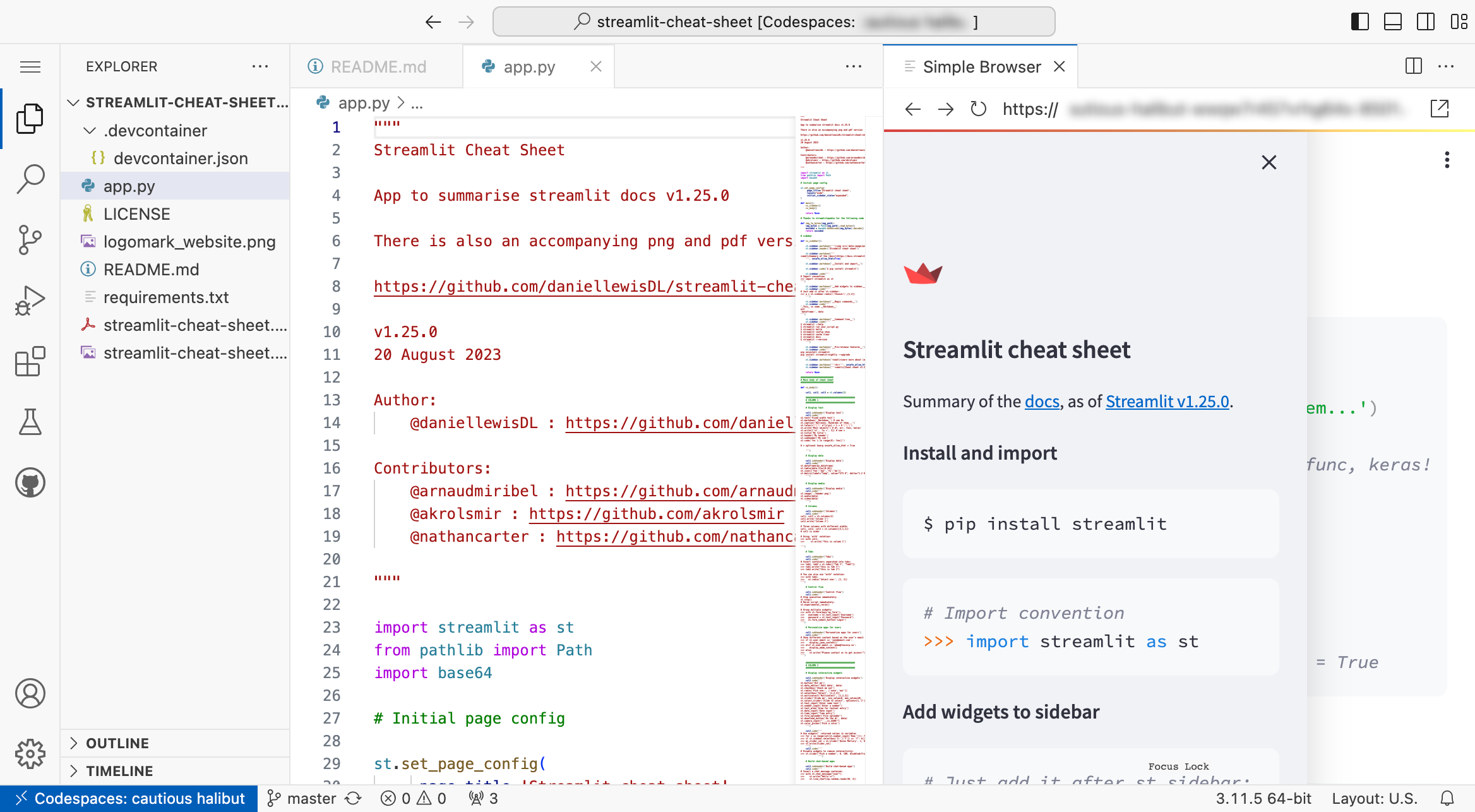Navigate back in Simple Browser
The width and height of the screenshot is (1475, 812).
coord(913,109)
